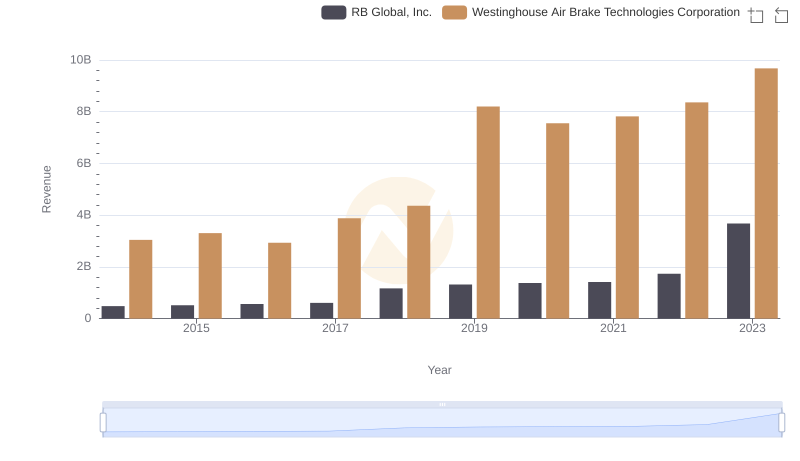The image size is (800, 461).
Task: Click the RB Global bar for 2020
Action: click(530, 300)
